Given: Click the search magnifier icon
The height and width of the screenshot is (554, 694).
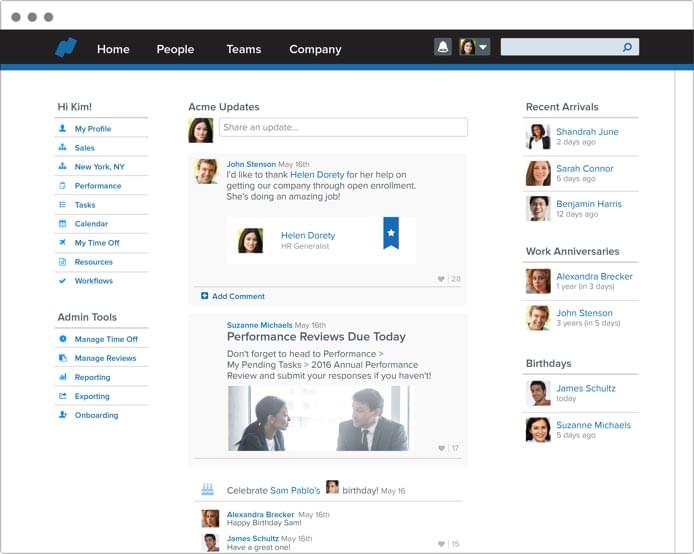Looking at the screenshot, I should coord(627,47).
